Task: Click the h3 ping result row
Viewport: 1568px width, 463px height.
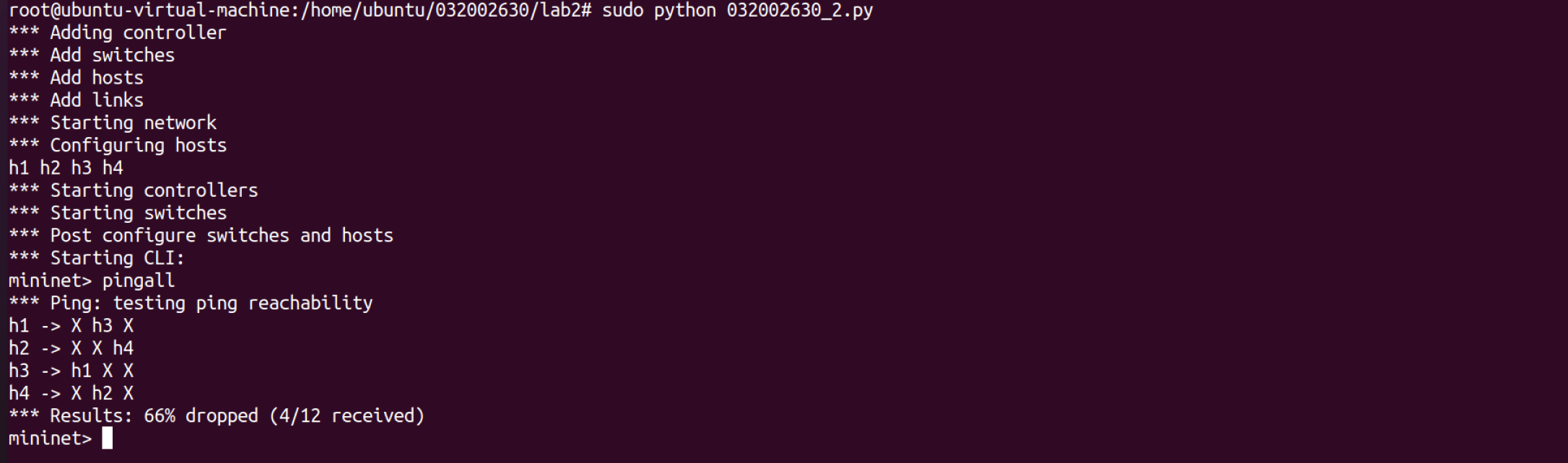Action: (x=71, y=371)
